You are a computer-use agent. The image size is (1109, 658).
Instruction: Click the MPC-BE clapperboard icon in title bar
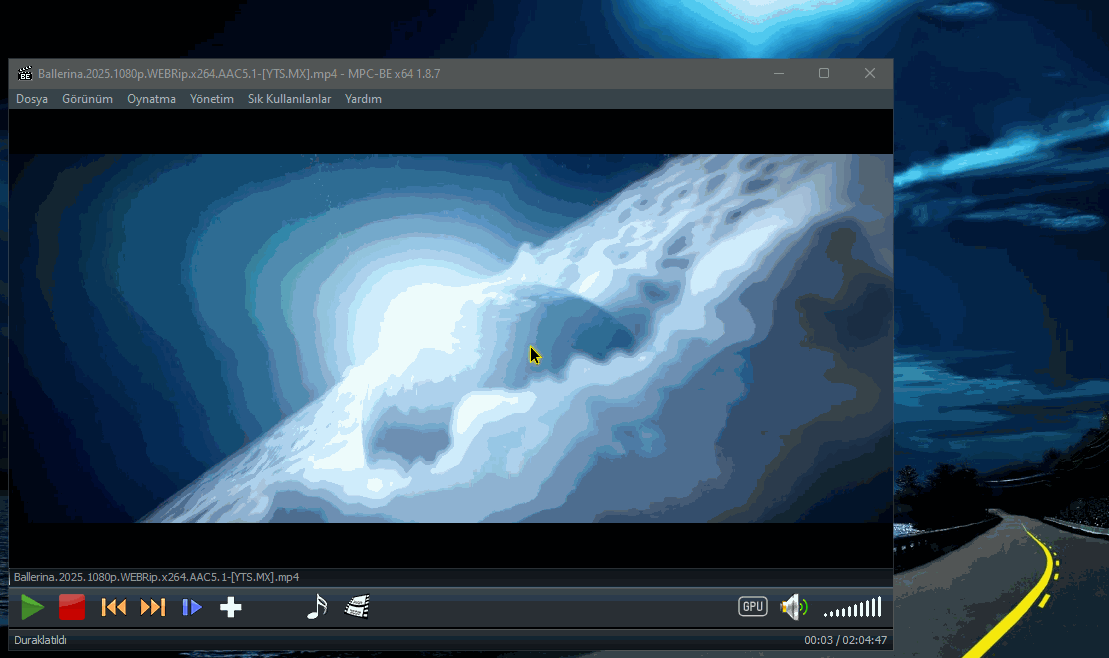pyautogui.click(x=25, y=74)
